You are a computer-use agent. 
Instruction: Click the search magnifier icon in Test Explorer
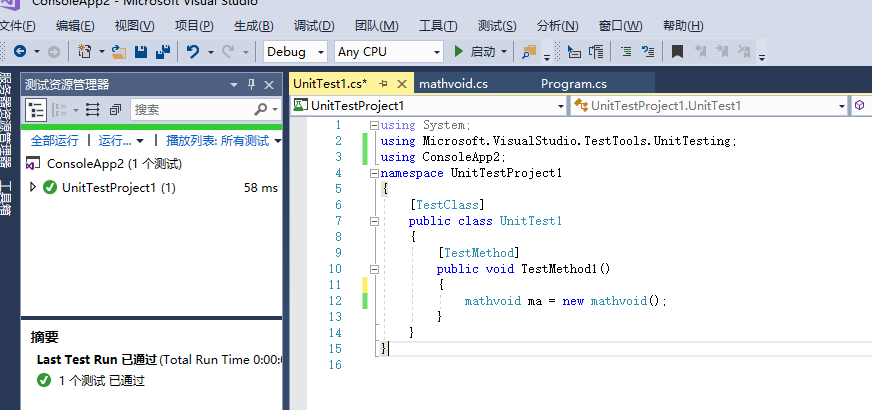pos(260,110)
